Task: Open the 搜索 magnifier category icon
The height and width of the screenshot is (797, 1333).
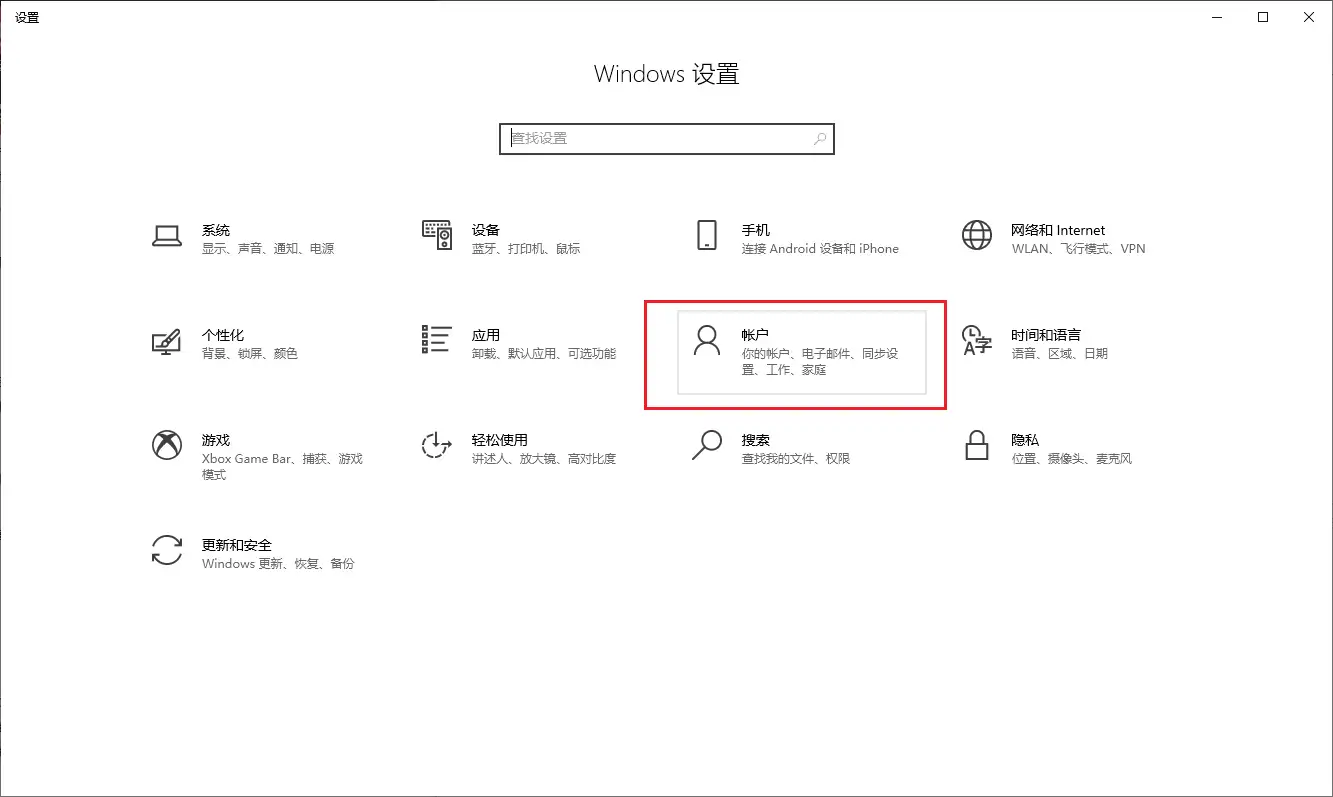Action: 707,445
